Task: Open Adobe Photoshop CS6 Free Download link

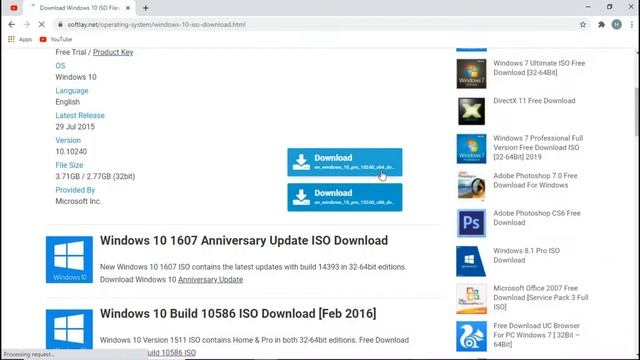Action: tap(537, 218)
